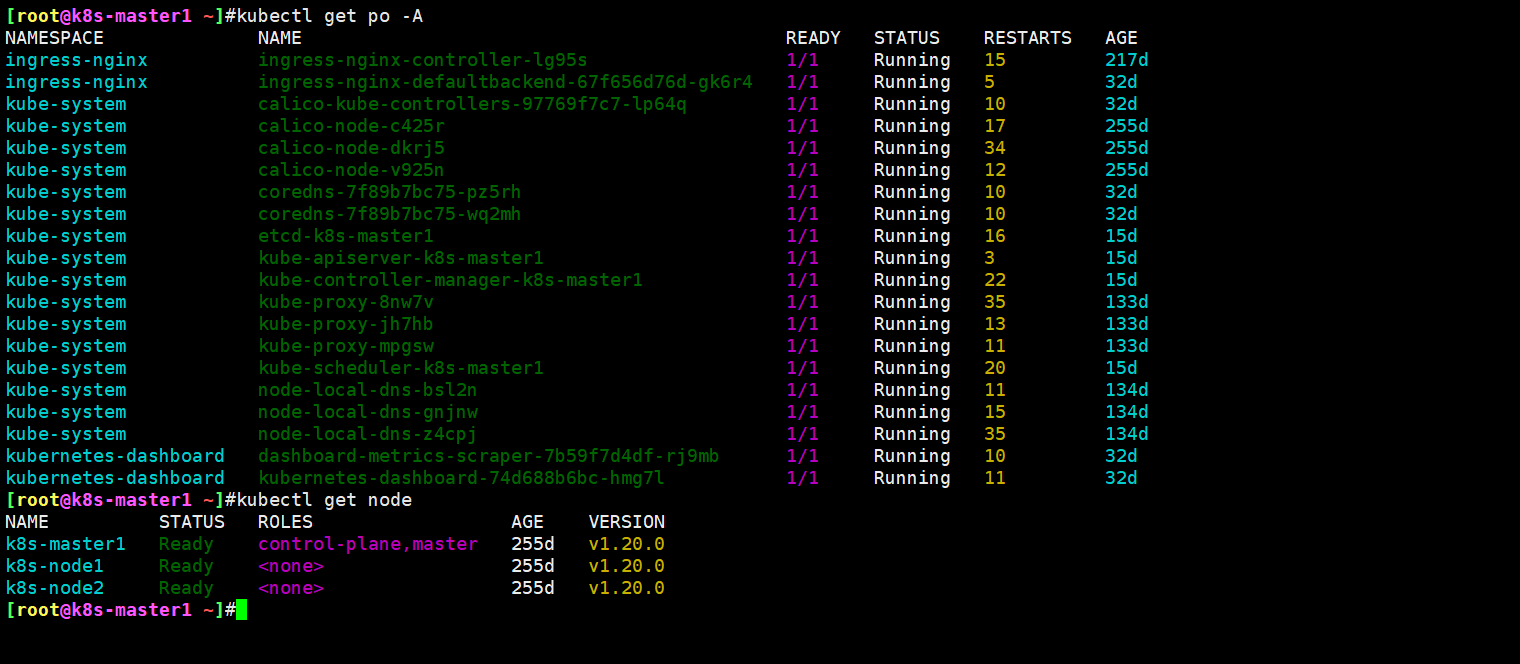The height and width of the screenshot is (664, 1520).
Task: Click the calico-node-dkrj5 pod name
Action: (351, 148)
